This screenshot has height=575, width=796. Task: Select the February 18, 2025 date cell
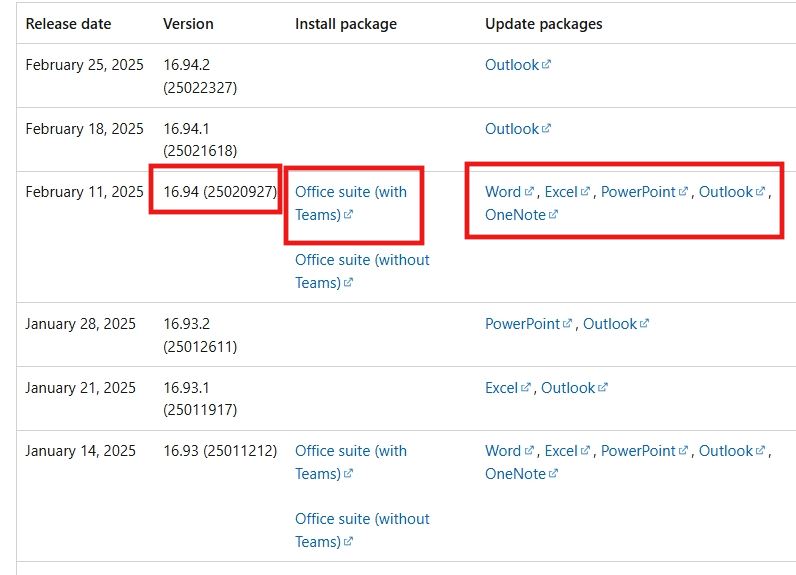pyautogui.click(x=84, y=129)
